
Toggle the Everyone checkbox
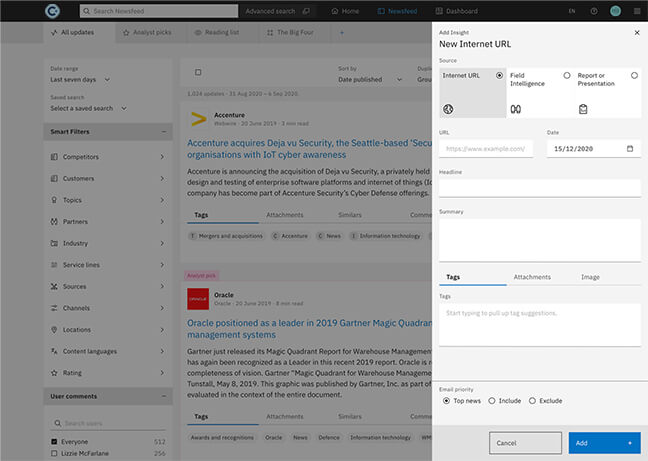tap(54, 442)
